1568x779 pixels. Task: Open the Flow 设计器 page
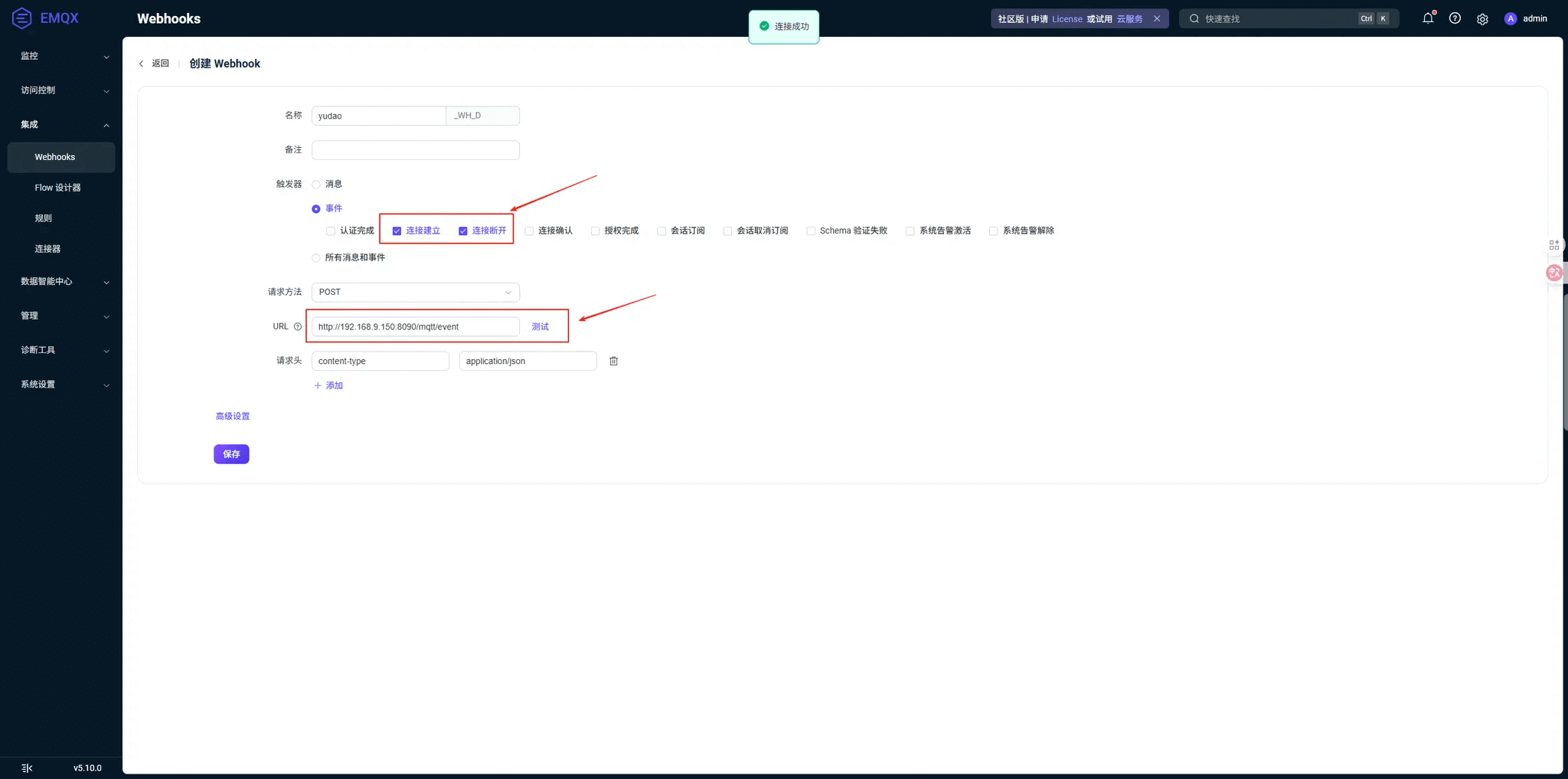click(57, 187)
